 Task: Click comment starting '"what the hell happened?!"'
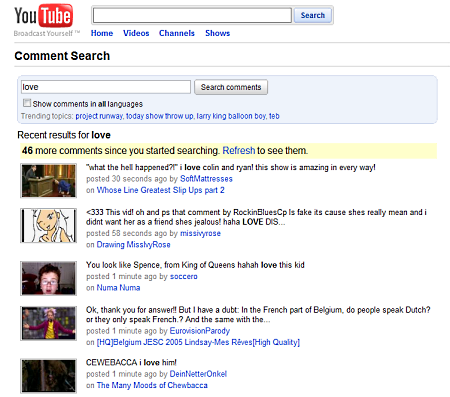[231, 167]
